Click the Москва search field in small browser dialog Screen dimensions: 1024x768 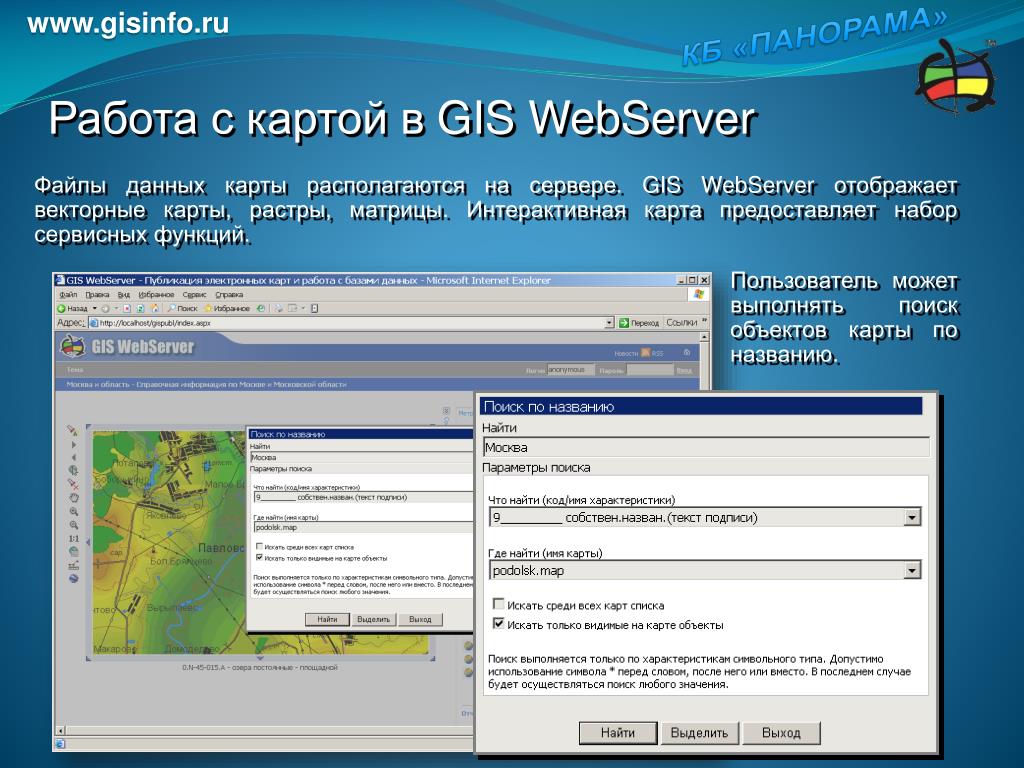[x=363, y=457]
